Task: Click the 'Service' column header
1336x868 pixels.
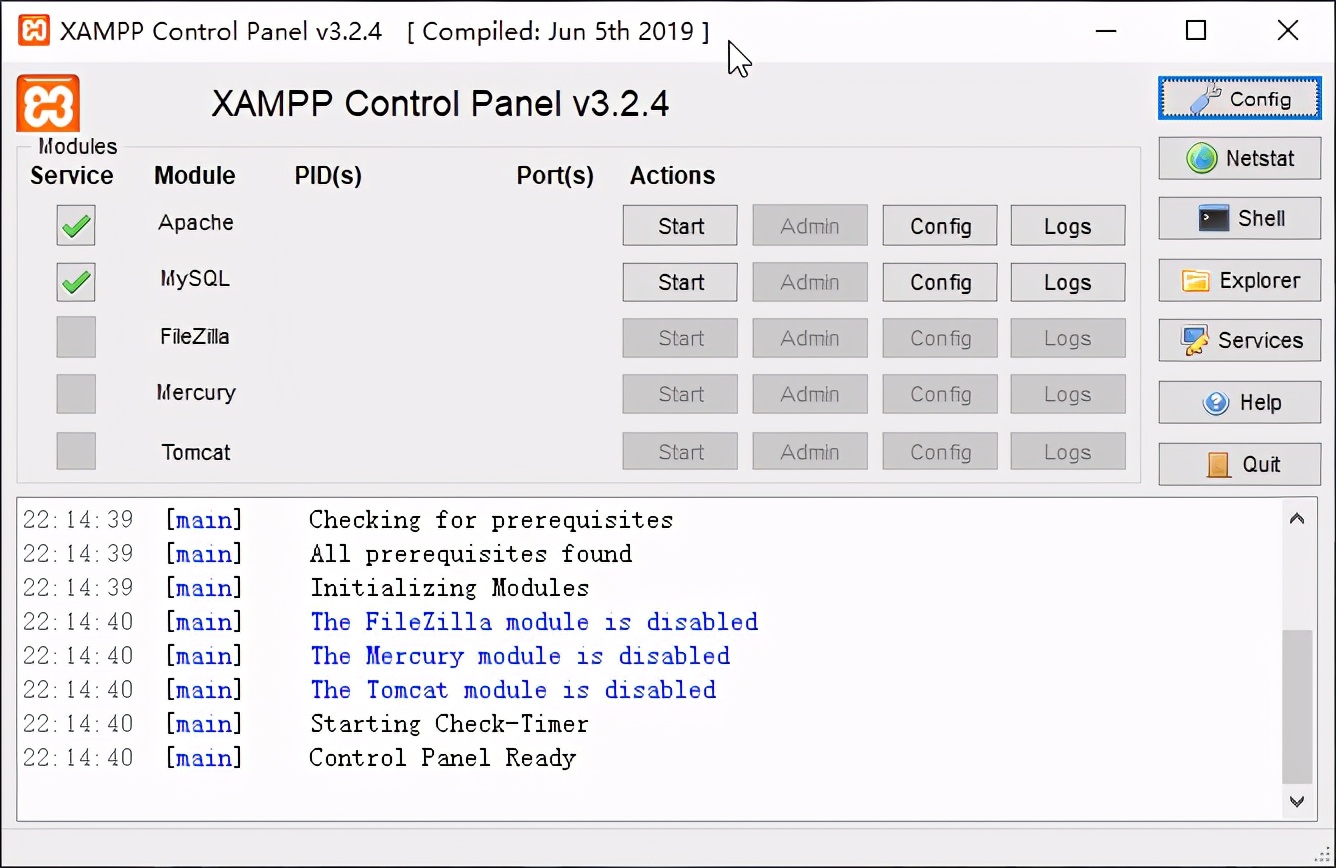Action: tap(72, 176)
